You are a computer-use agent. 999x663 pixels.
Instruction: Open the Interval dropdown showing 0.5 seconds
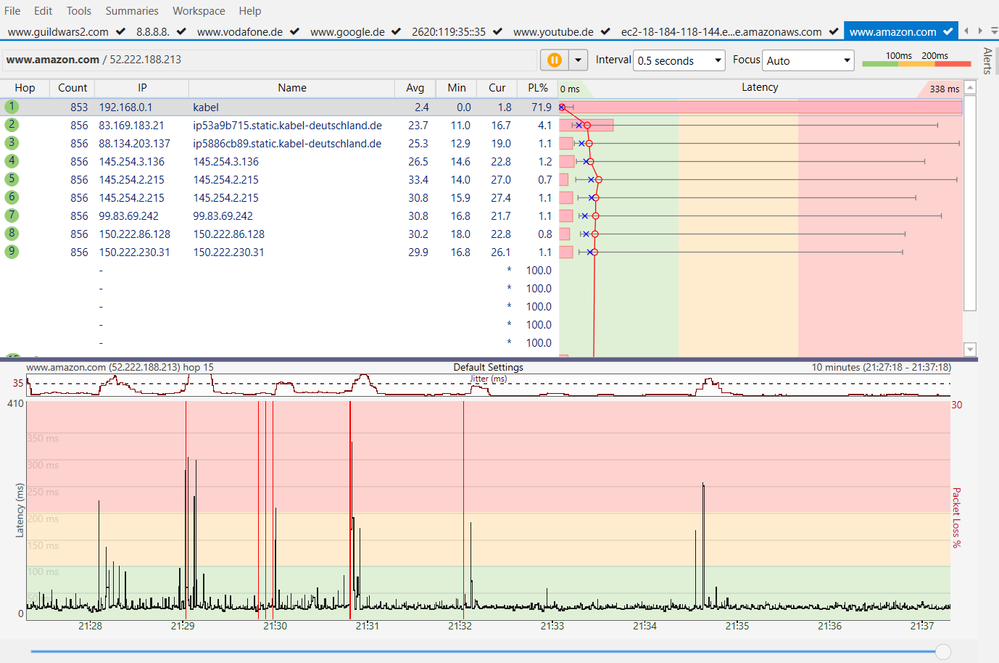pos(680,61)
